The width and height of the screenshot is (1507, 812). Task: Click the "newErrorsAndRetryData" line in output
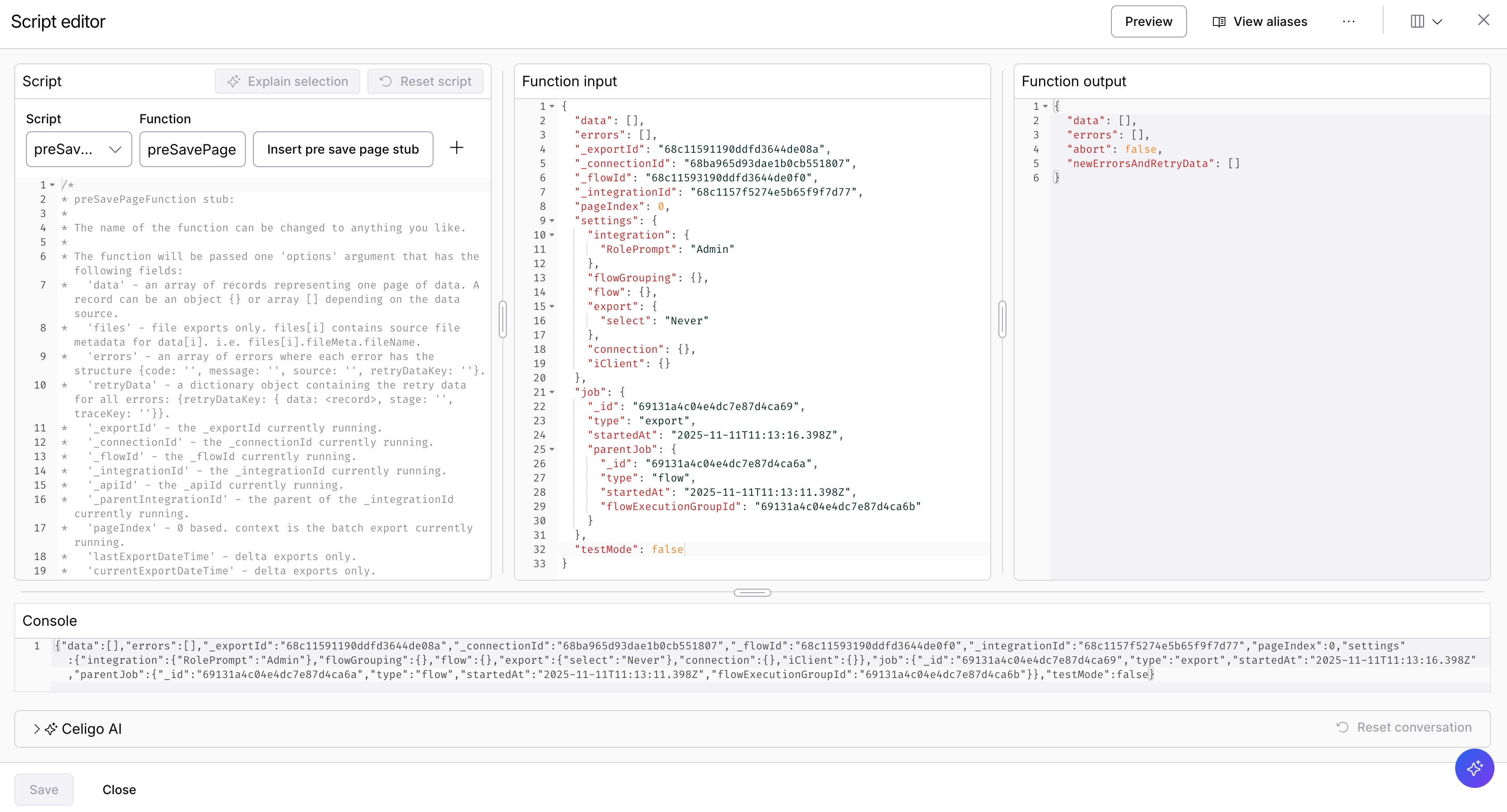tap(1153, 163)
